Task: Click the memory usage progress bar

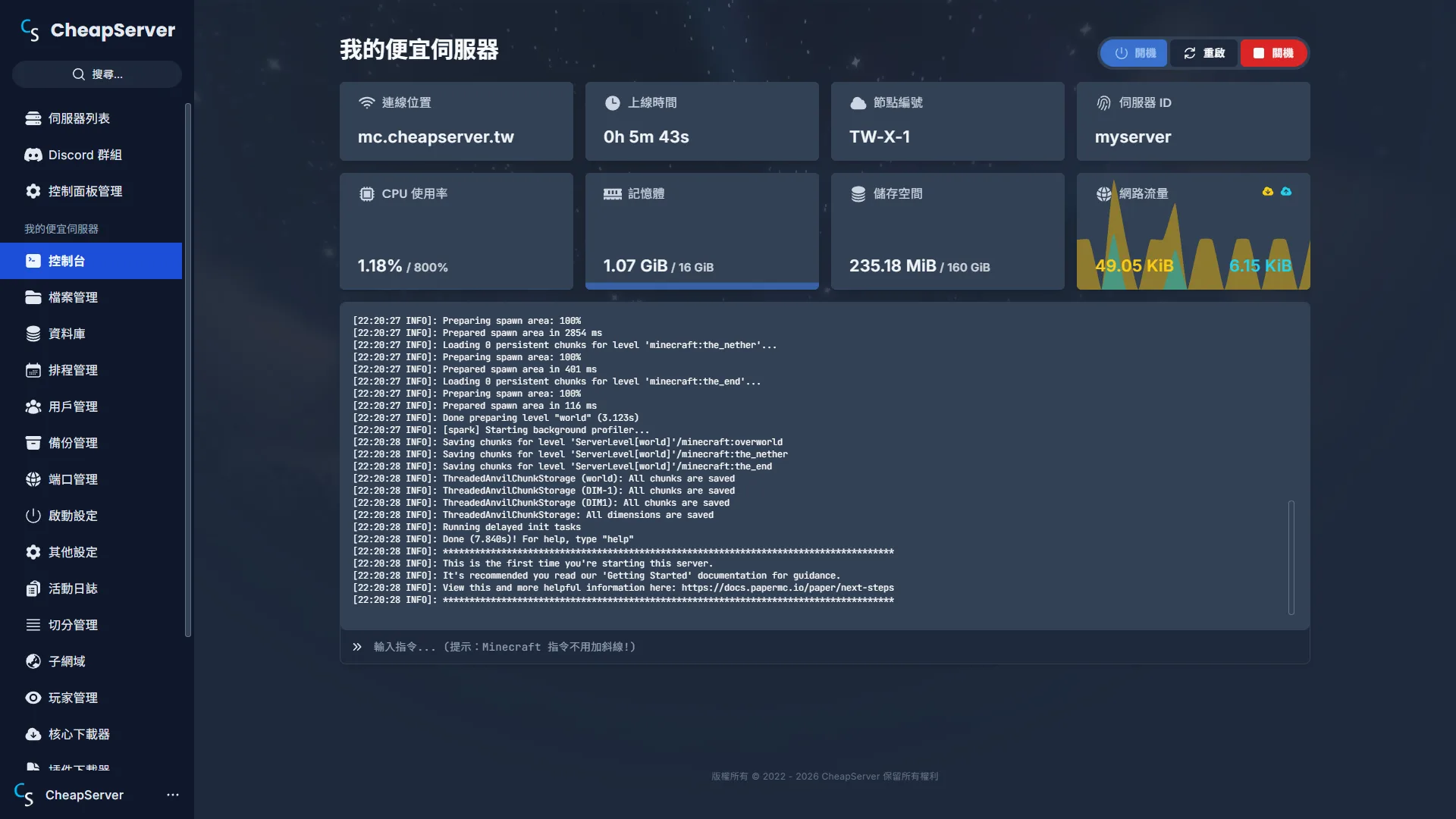Action: click(x=702, y=286)
